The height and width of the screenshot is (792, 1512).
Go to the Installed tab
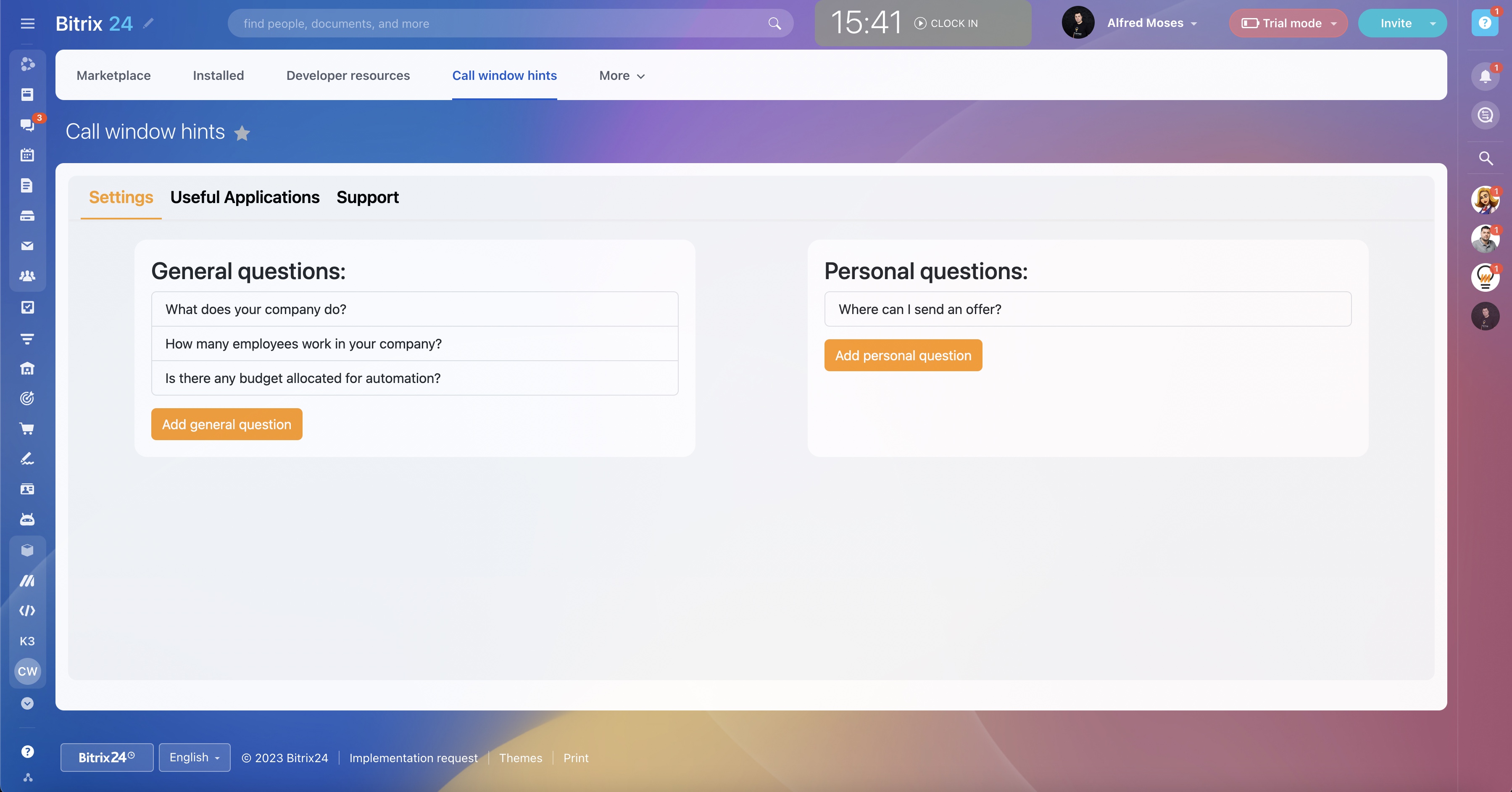[219, 76]
